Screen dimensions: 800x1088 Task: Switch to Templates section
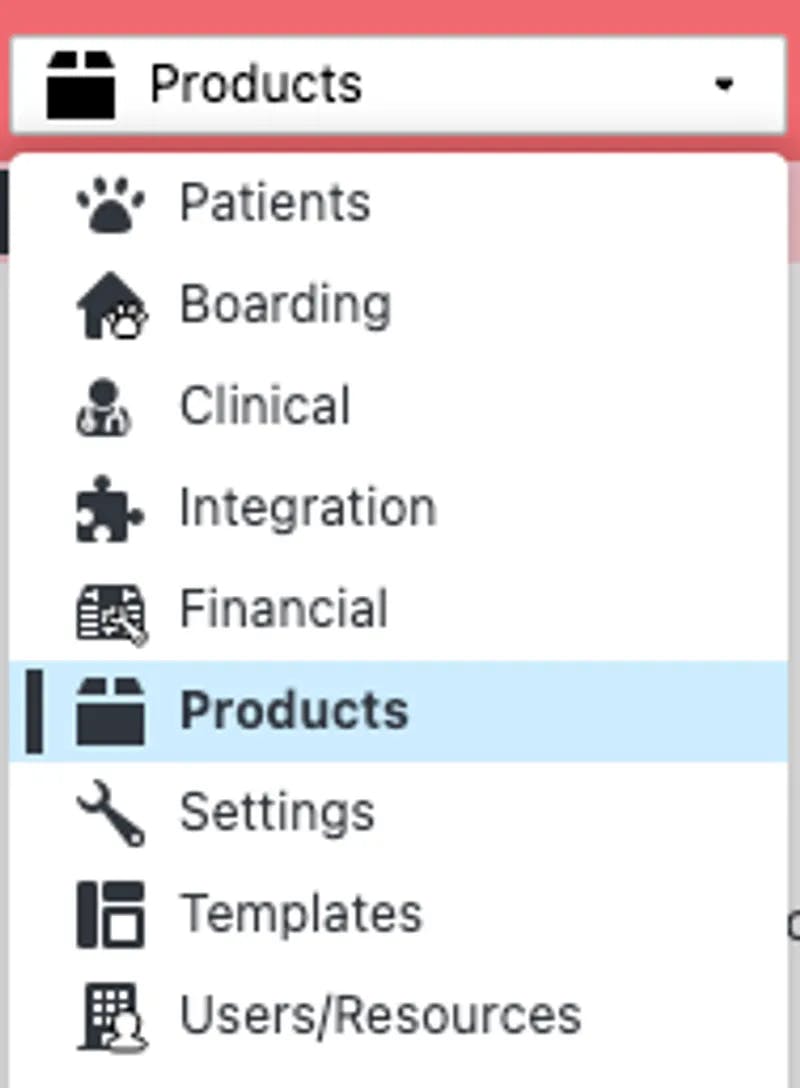(301, 914)
